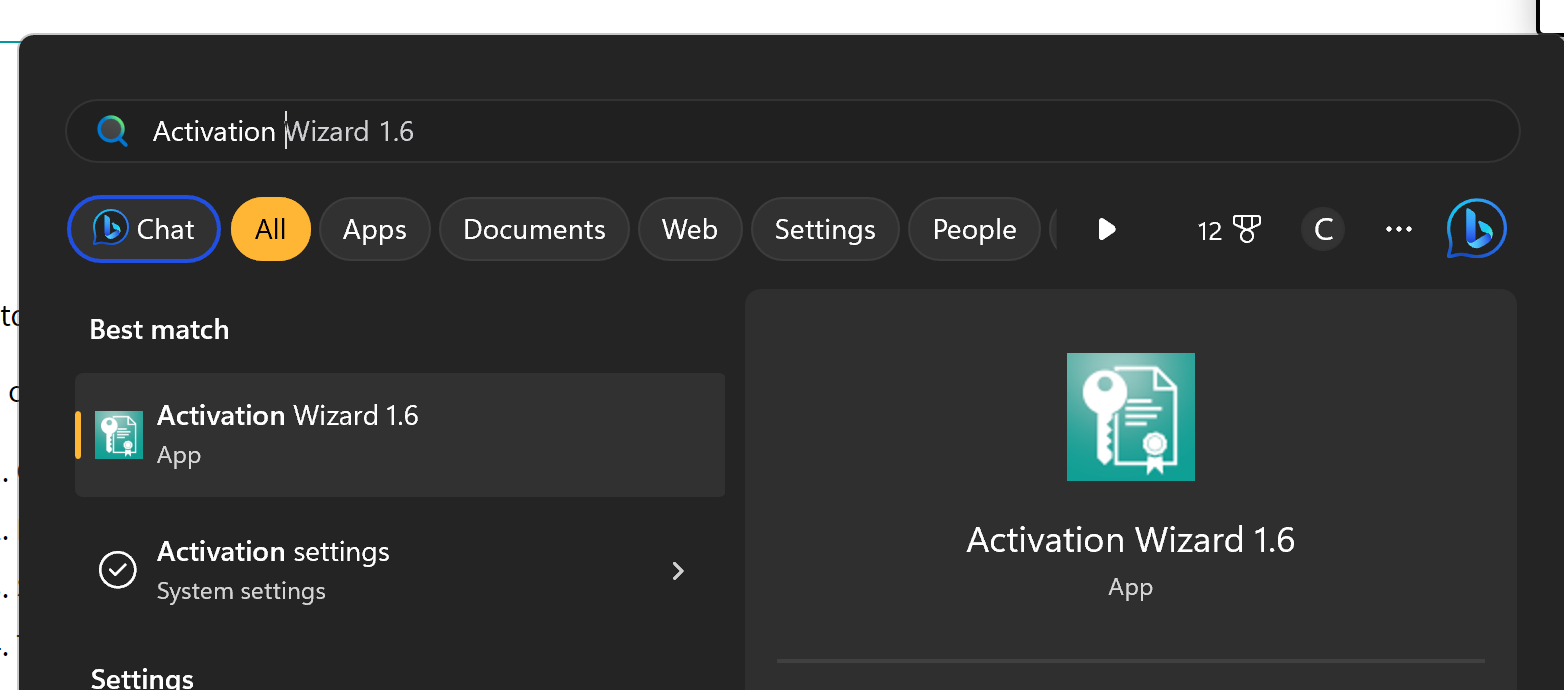Click the App label in preview pane
1564x690 pixels.
(1131, 588)
